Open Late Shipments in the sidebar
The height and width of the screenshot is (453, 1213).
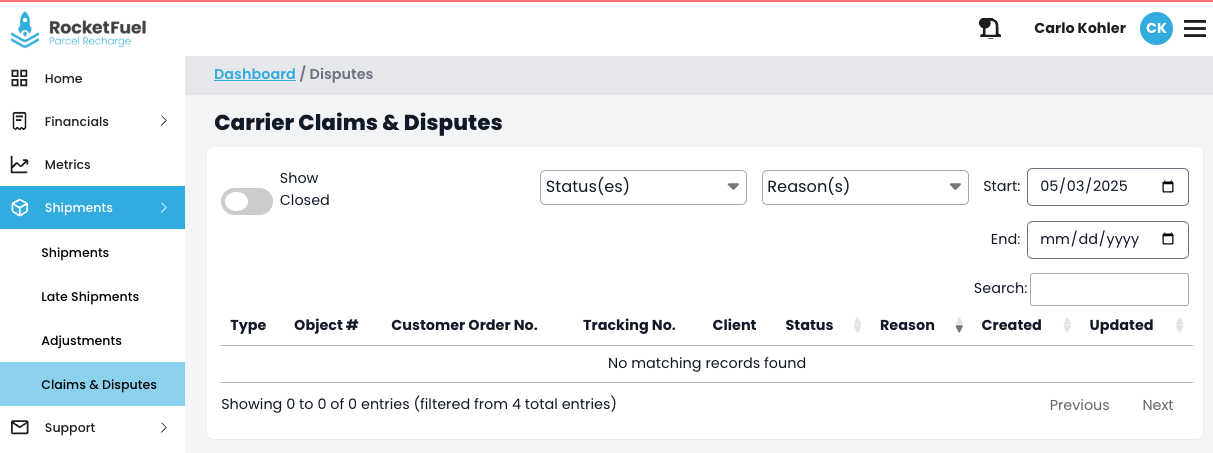click(x=90, y=296)
